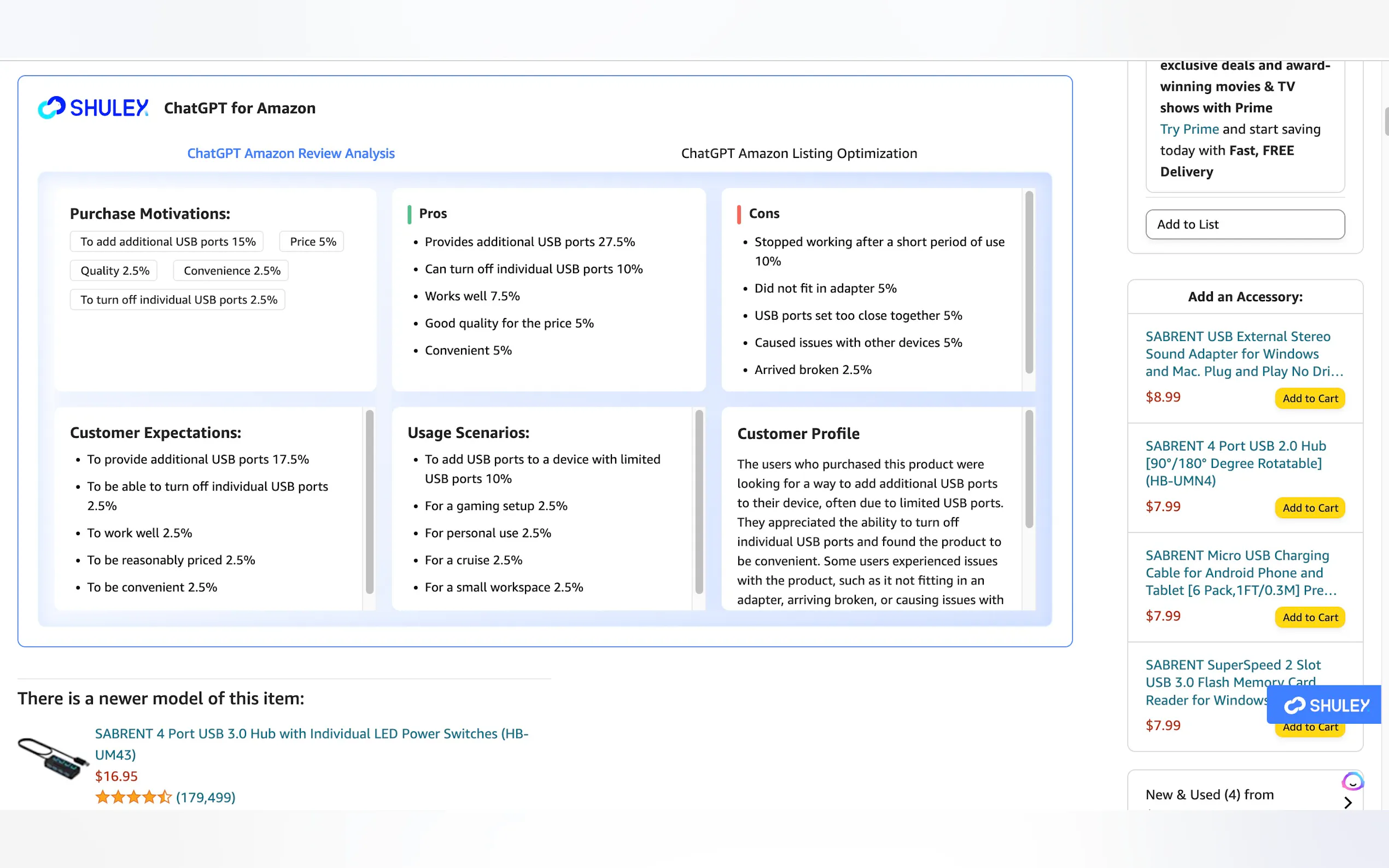1389x868 pixels.
Task: Click the Usage Scenarios panel scrollbar
Action: (699, 502)
